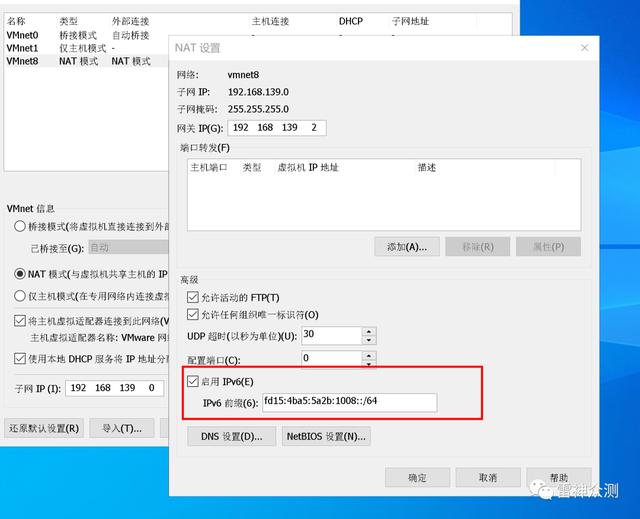Select 仅主机模式 radio button
This screenshot has width=640, height=519.
[20, 296]
